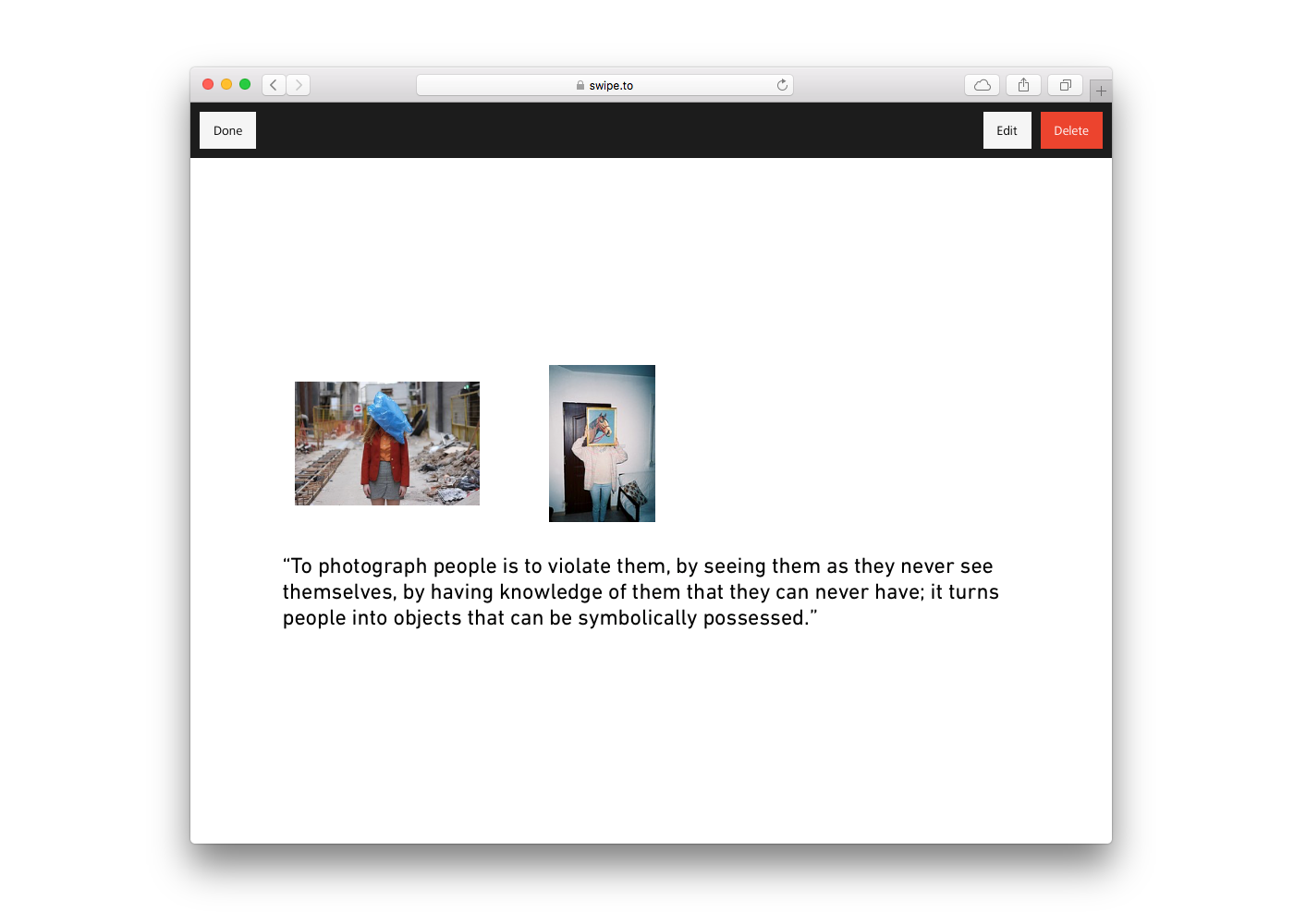Click the forward navigation arrow
1294x924 pixels.
coord(298,84)
